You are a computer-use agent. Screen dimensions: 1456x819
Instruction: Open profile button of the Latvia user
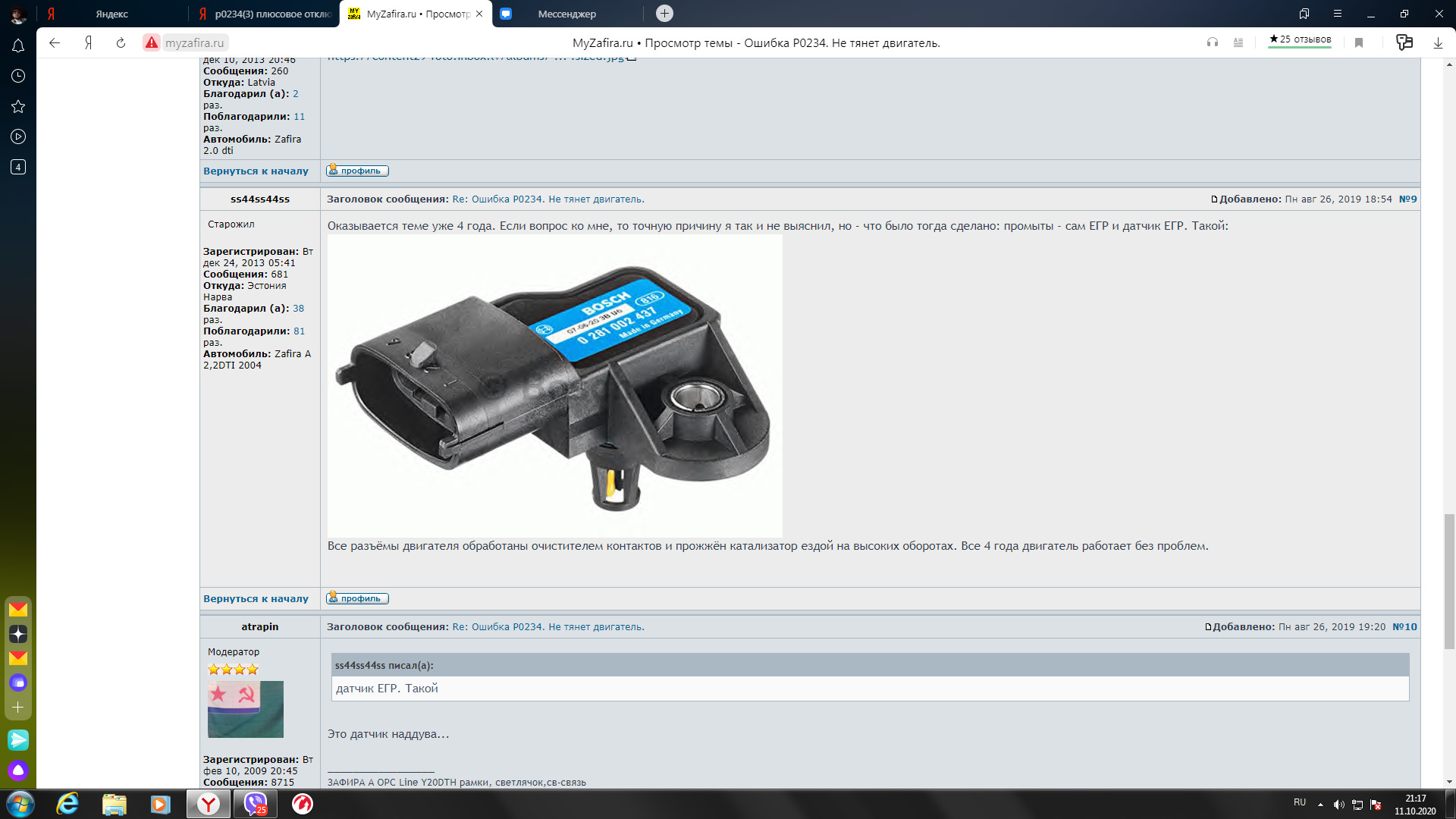[x=357, y=171]
